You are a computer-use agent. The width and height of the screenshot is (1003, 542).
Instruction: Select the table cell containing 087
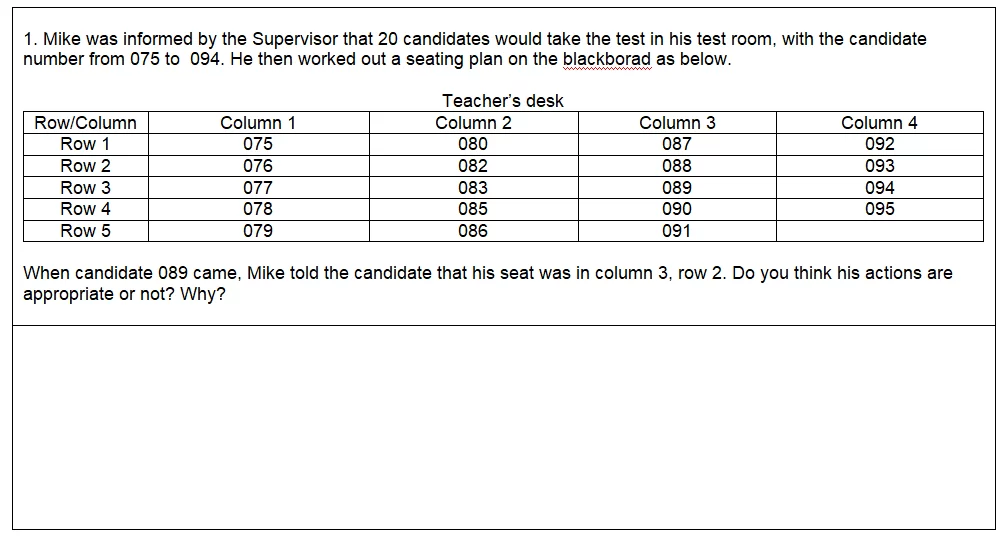tap(677, 144)
